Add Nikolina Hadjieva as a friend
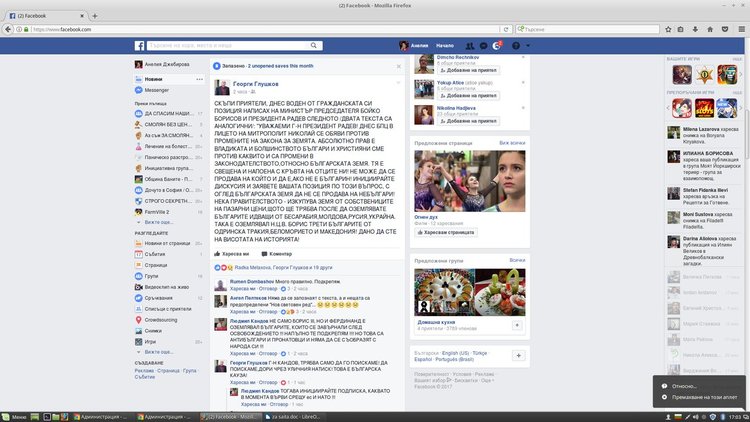 point(470,120)
